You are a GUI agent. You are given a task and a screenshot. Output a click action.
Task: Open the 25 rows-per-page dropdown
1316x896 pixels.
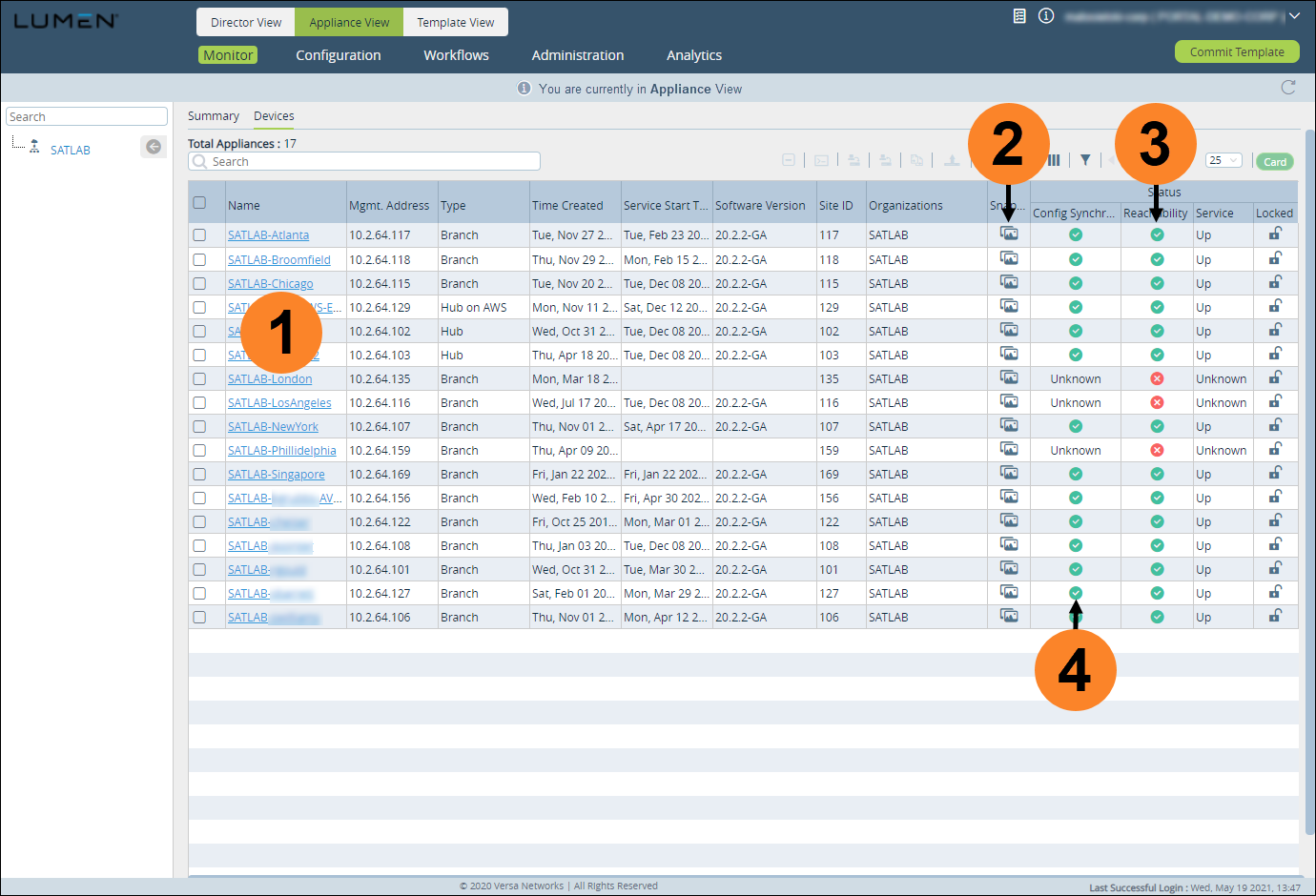(1223, 160)
